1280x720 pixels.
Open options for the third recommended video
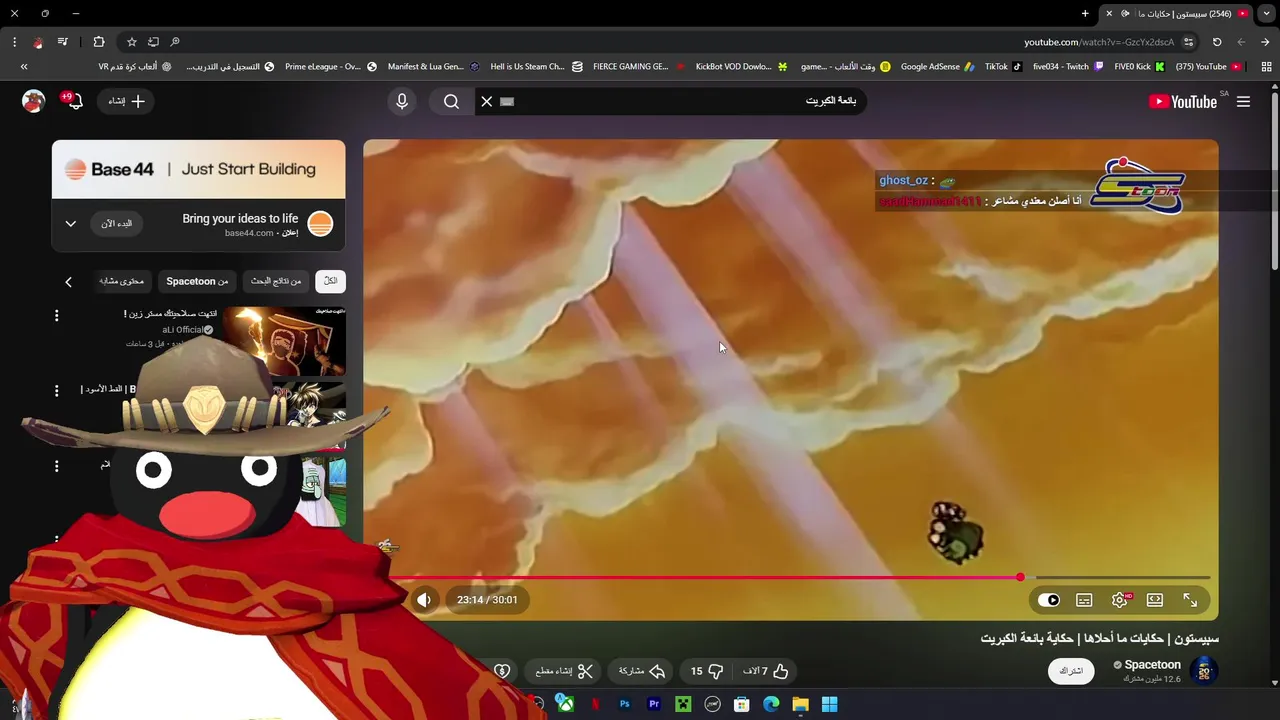[x=56, y=466]
